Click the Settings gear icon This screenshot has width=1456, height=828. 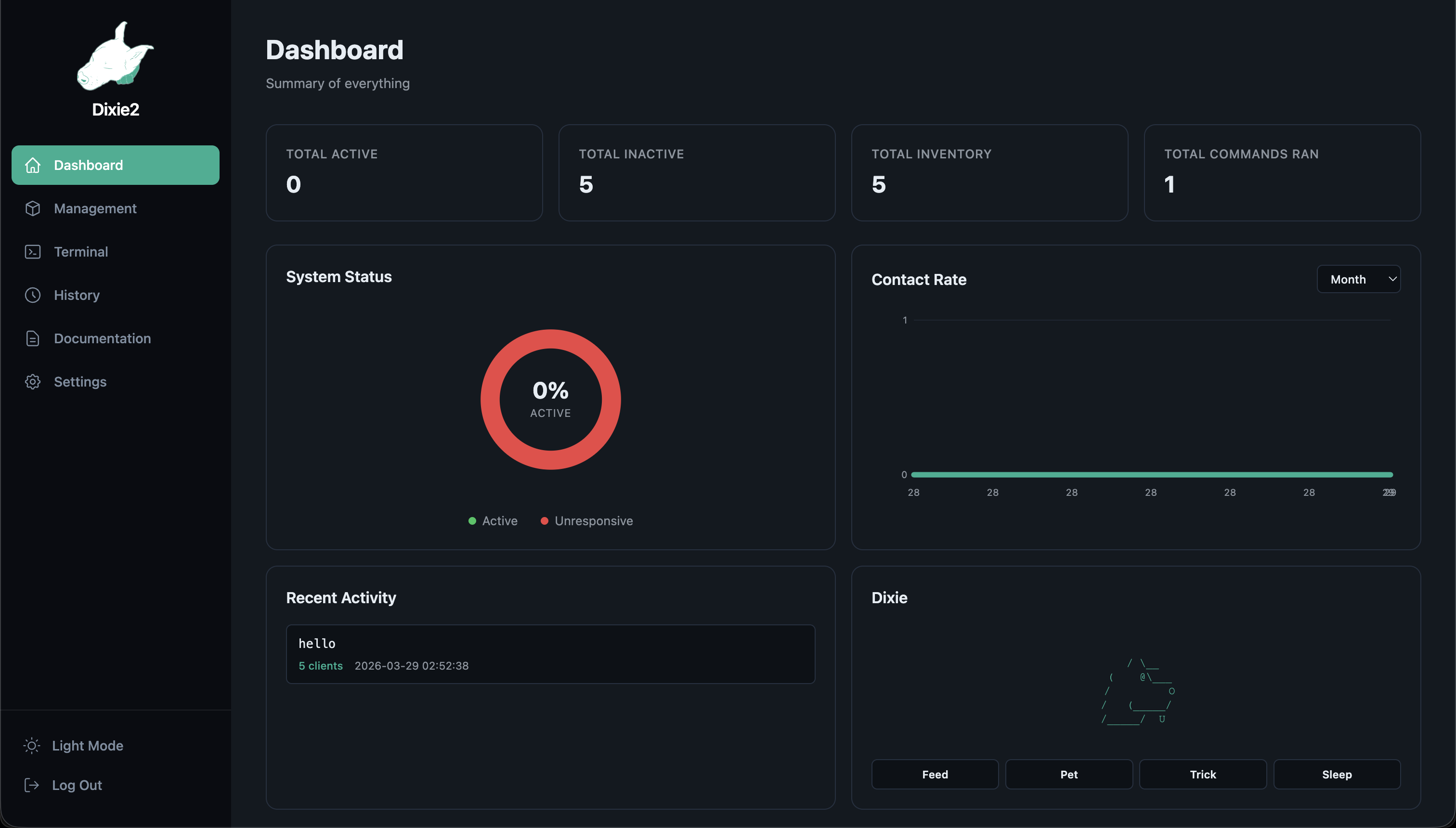click(32, 382)
